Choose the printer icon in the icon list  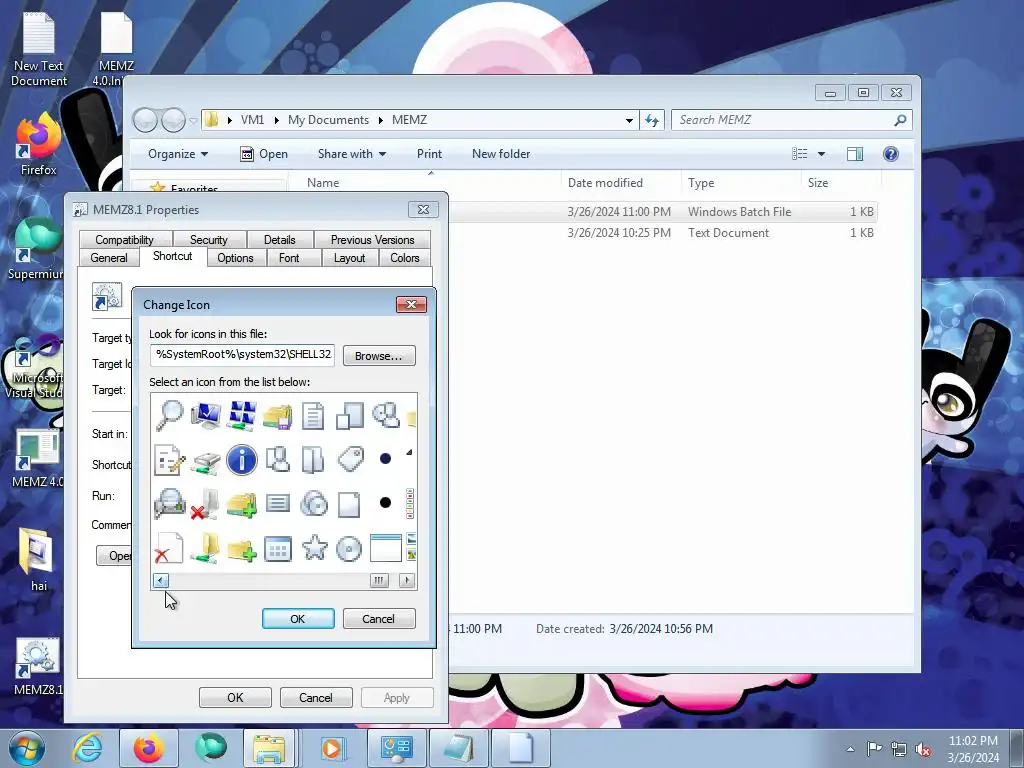[x=170, y=504]
